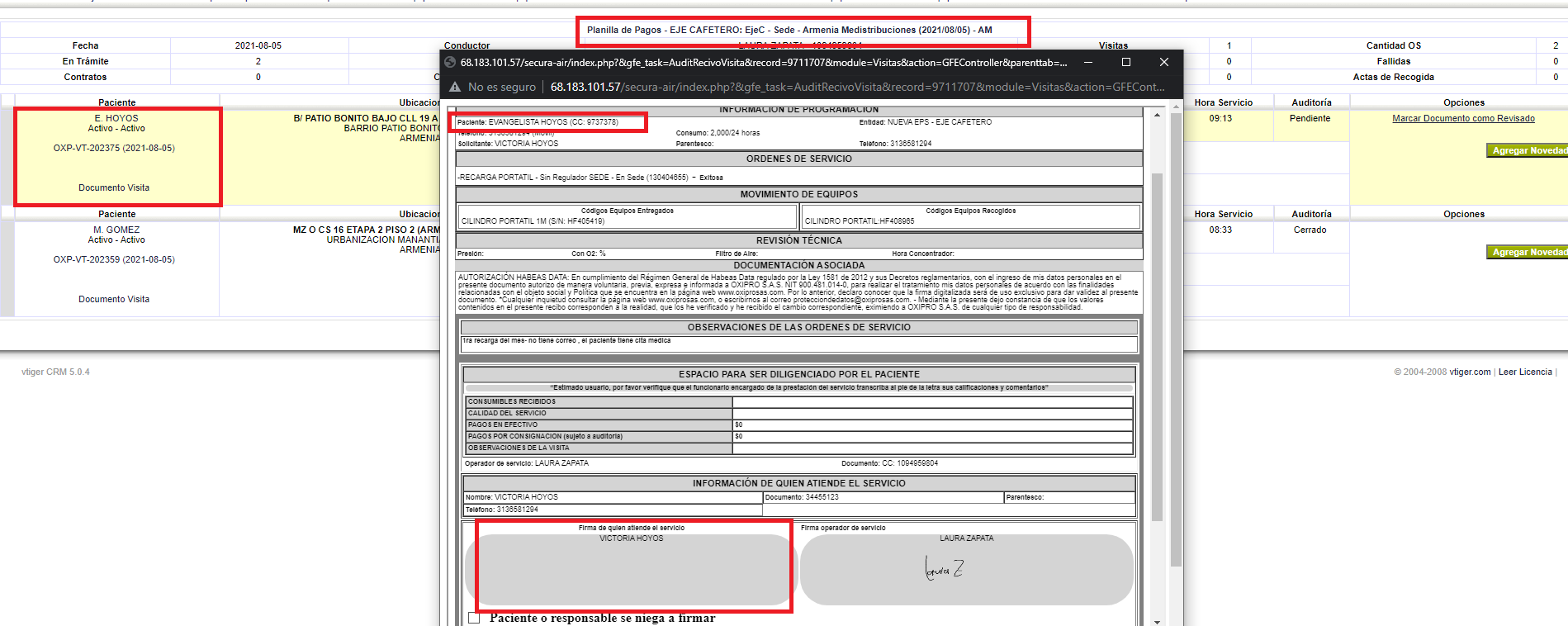Click the 'En Trámite' label
1568x626 pixels.
point(85,61)
